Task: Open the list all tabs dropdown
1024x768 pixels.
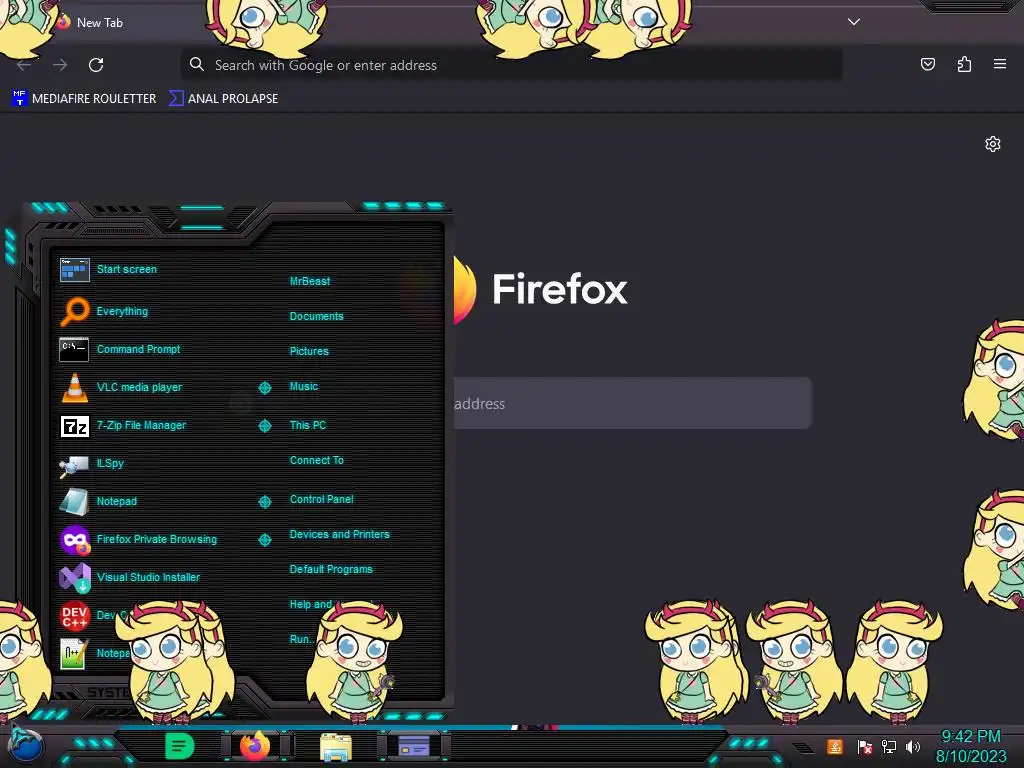Action: pyautogui.click(x=854, y=22)
